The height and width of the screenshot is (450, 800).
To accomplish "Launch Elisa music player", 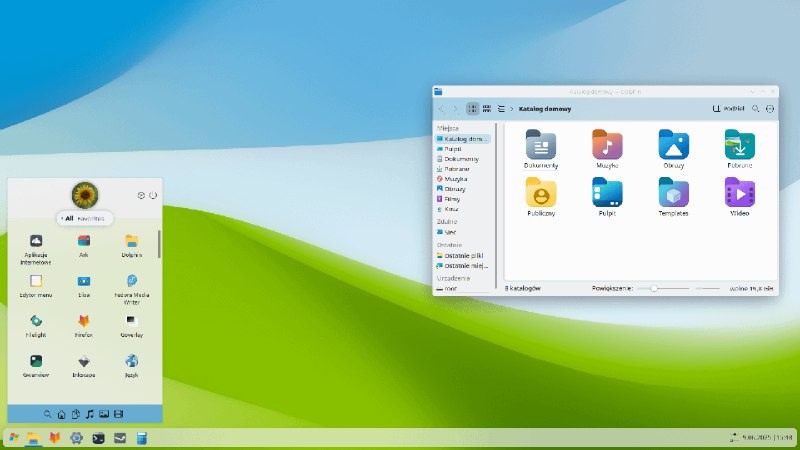I will pos(84,286).
